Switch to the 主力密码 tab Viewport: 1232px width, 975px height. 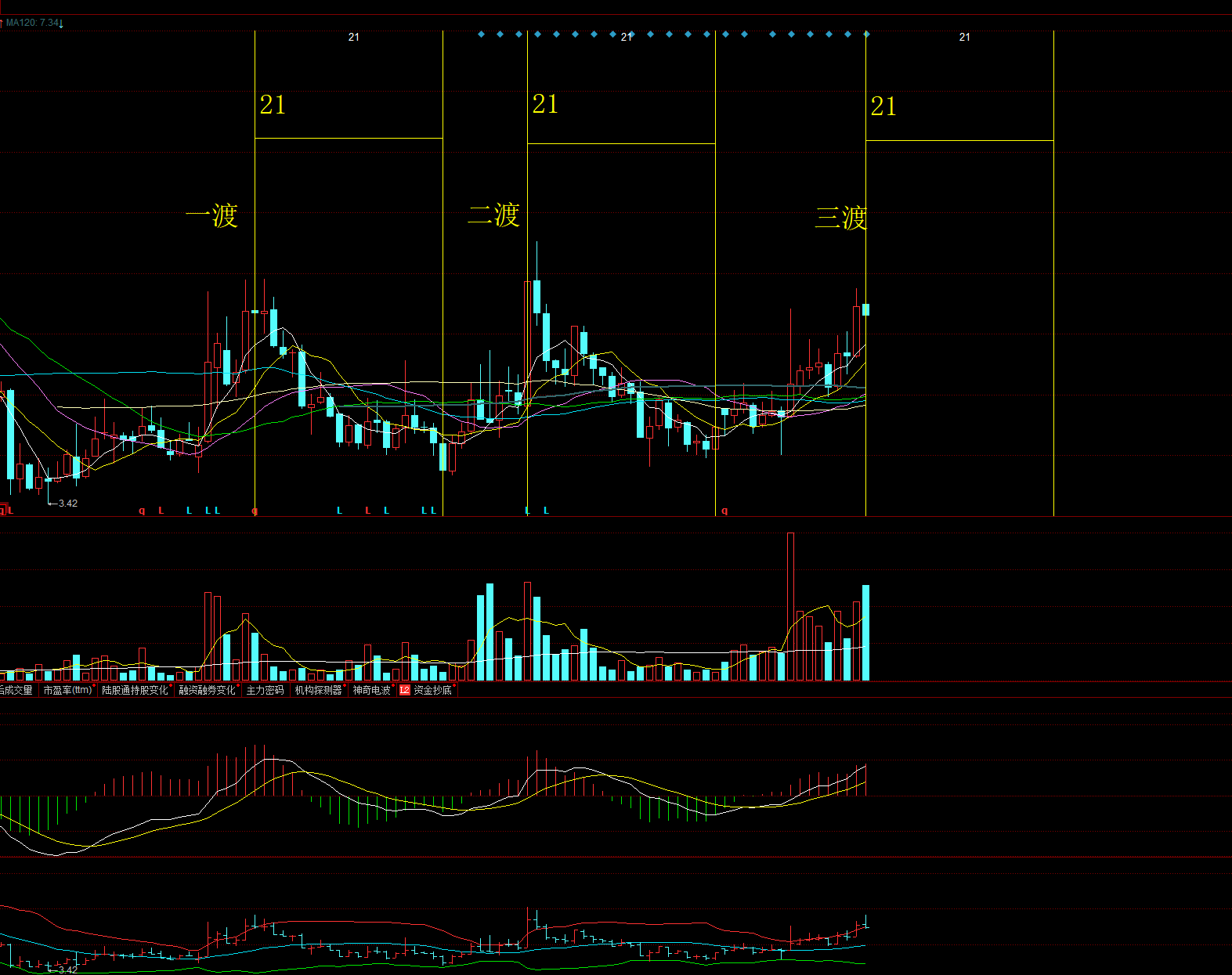(x=266, y=690)
